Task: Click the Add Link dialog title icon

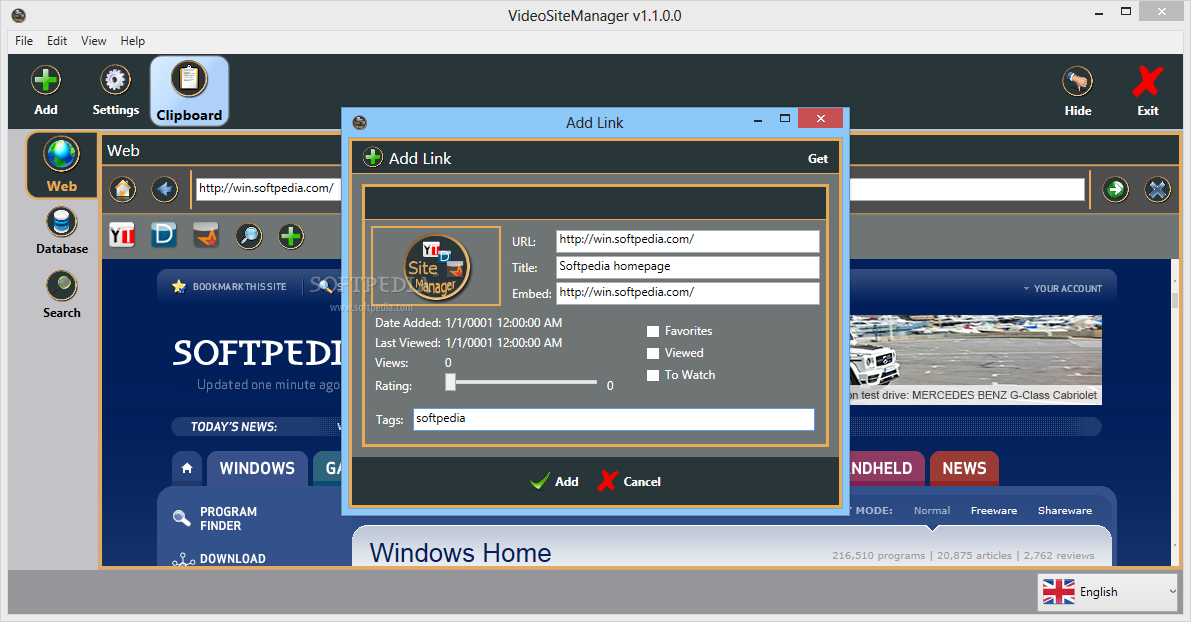Action: click(360, 122)
